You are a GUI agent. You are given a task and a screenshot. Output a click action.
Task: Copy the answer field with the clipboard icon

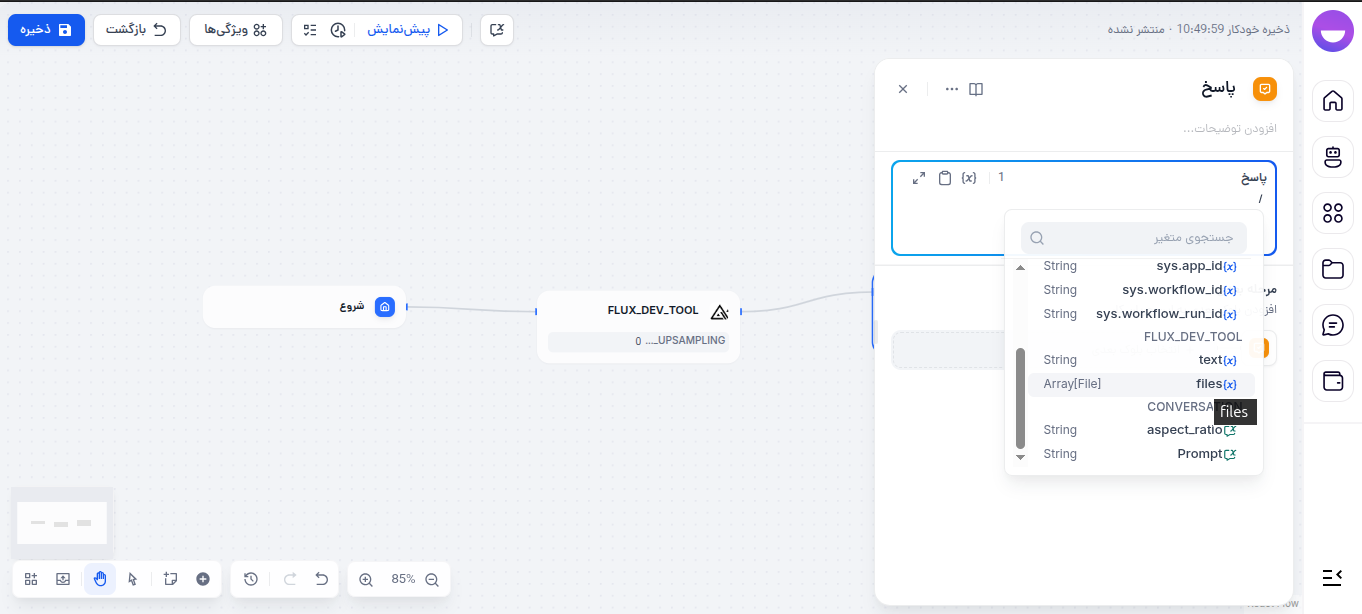[945, 177]
